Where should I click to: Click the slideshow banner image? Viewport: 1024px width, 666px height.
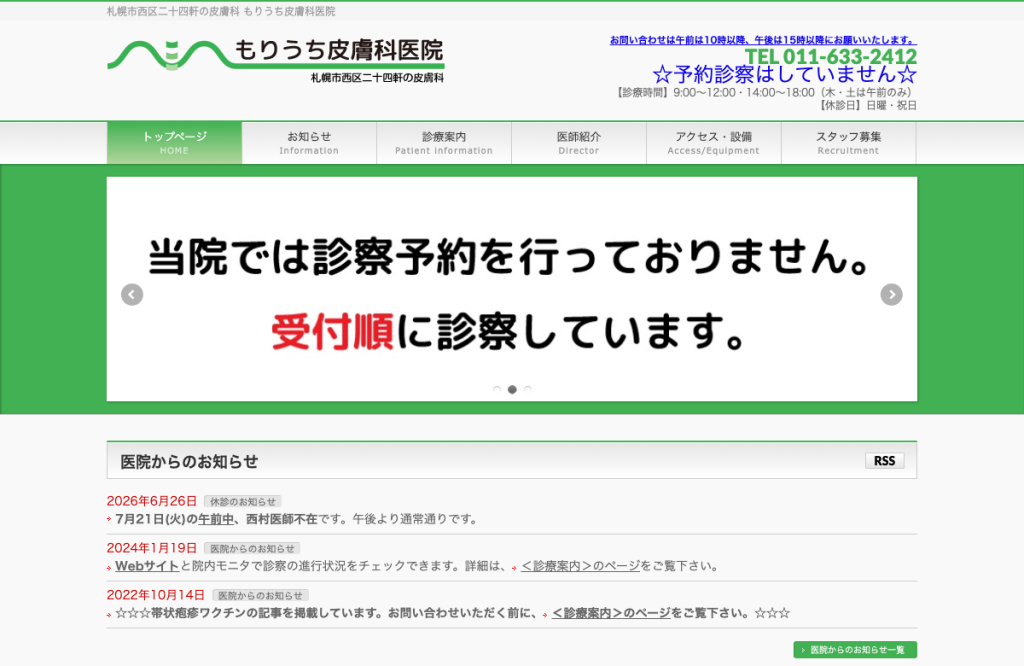click(x=512, y=289)
